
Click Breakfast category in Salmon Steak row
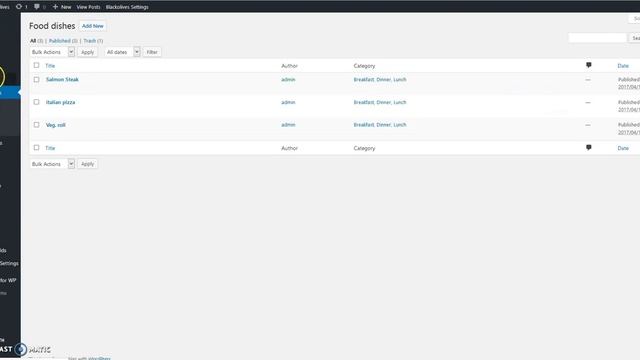364,80
